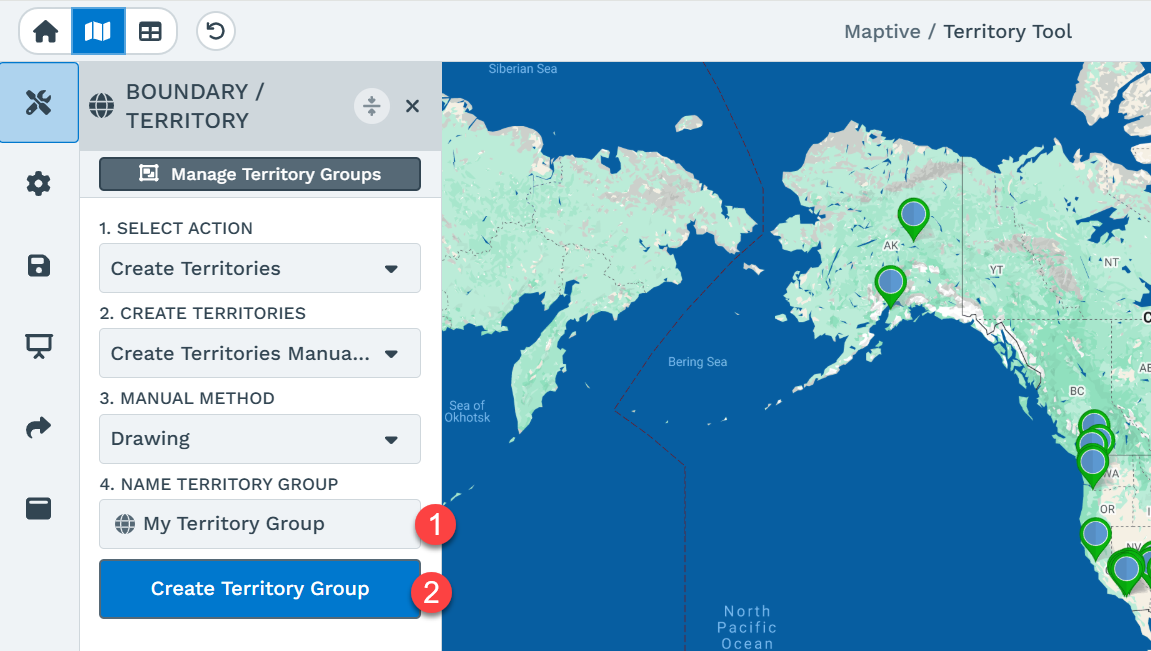
Task: Click the undo/reset circular arrow
Action: 216,32
